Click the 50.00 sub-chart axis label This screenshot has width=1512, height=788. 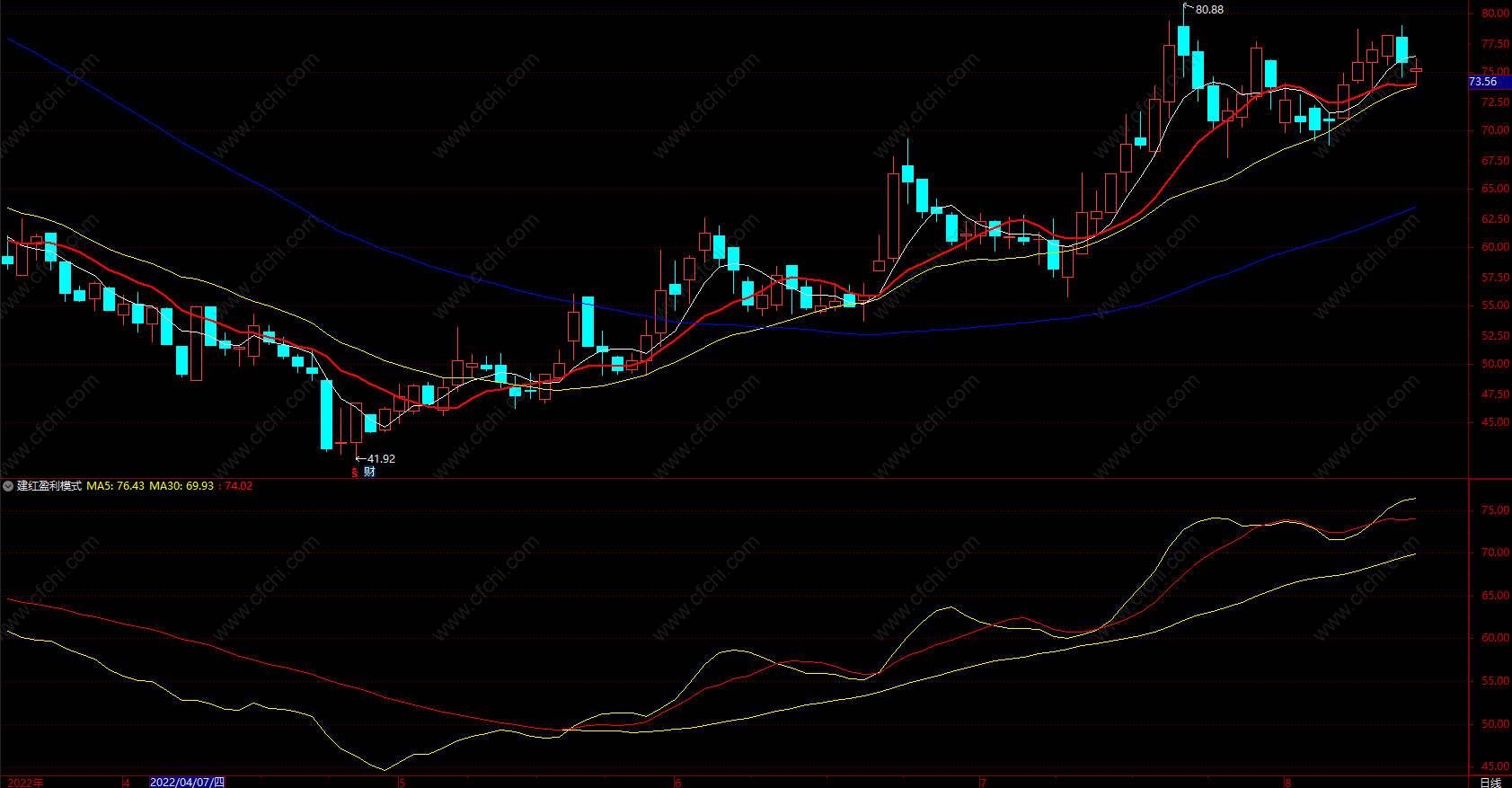click(1496, 724)
